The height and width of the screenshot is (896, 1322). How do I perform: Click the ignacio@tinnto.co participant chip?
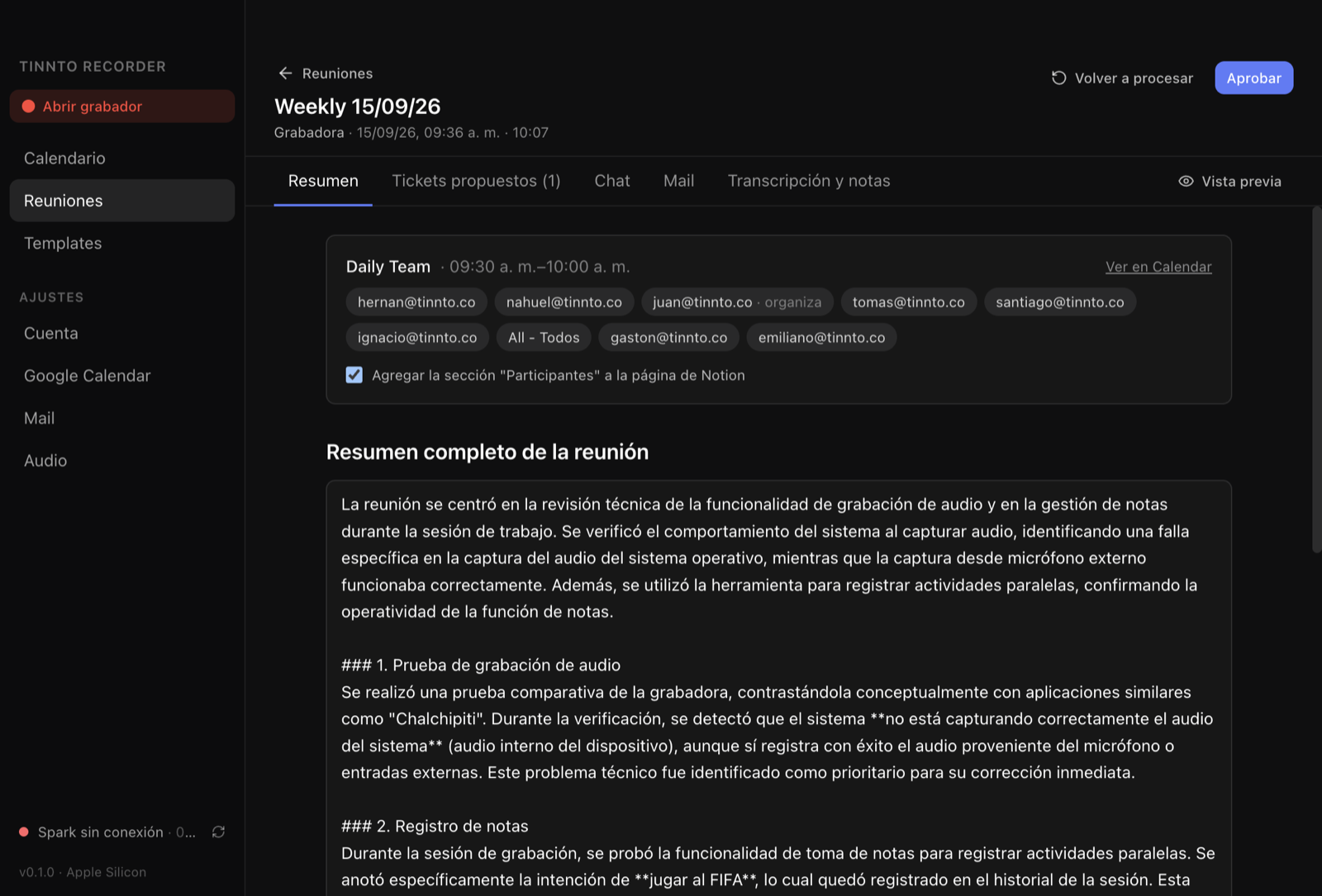pyautogui.click(x=417, y=337)
